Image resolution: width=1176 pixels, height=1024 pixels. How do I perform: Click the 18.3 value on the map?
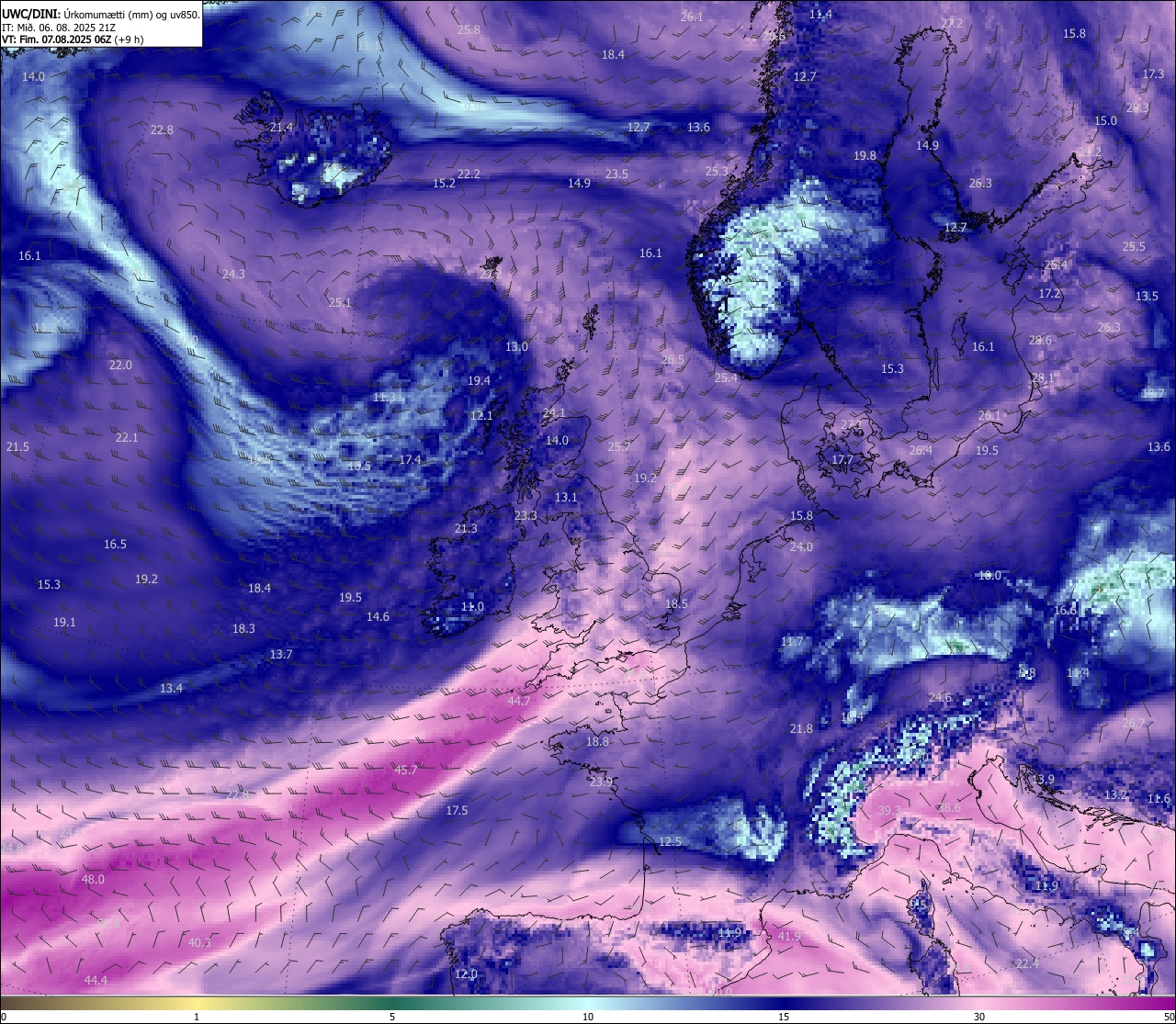(x=243, y=629)
